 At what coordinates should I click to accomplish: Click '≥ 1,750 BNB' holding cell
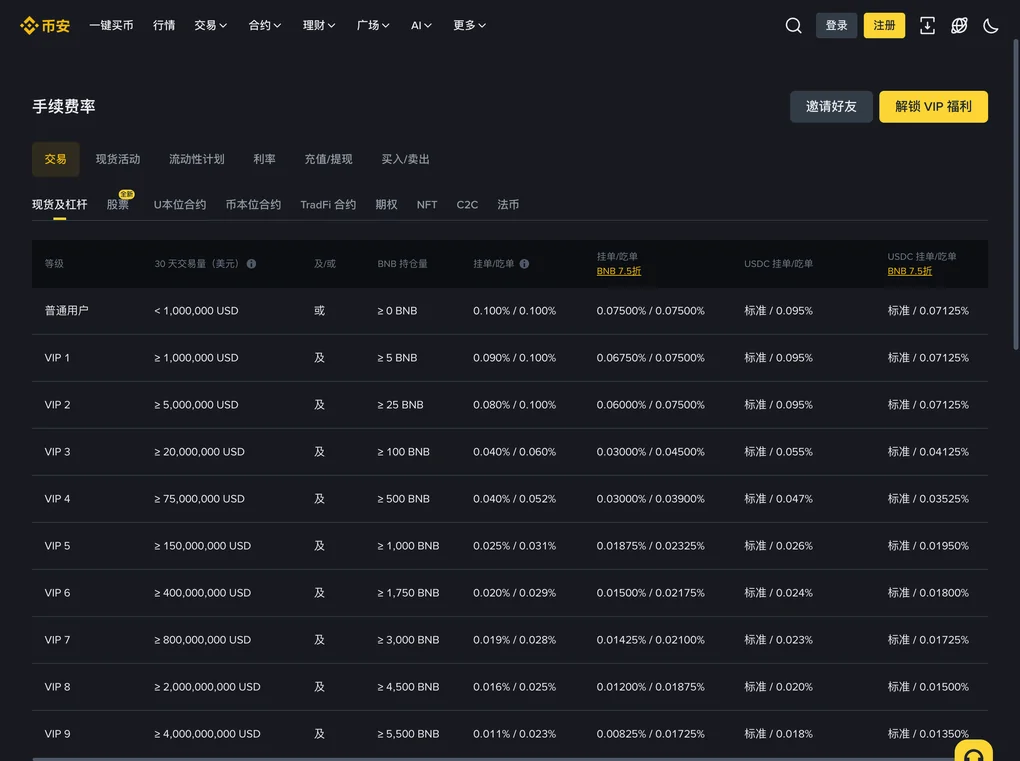coord(409,593)
